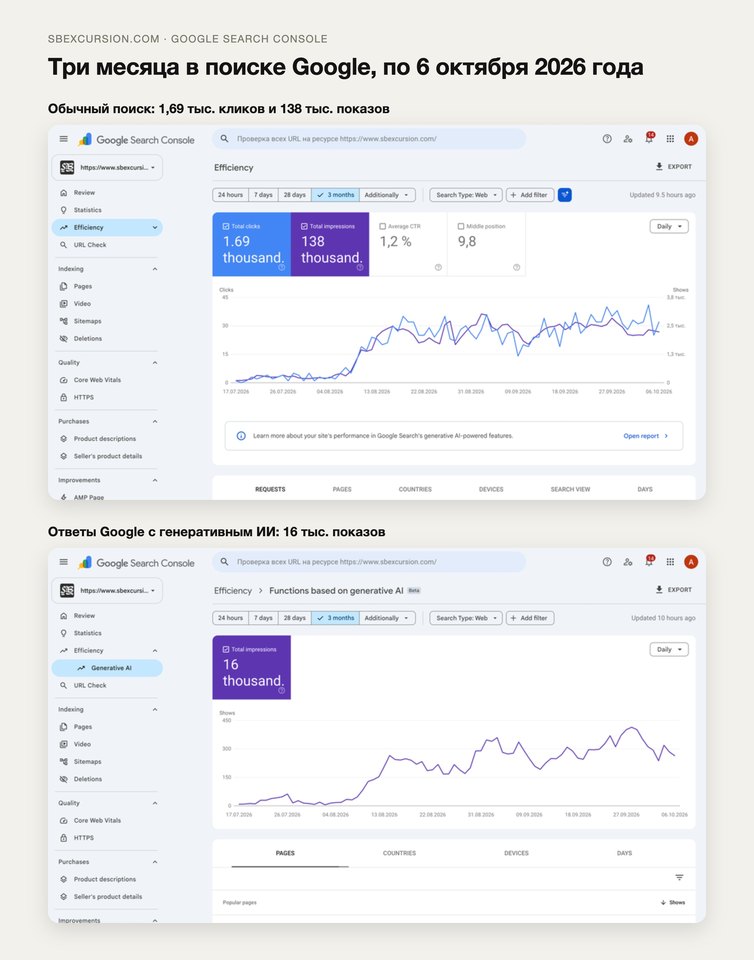Open the help icon in the Efficiency report window header

[607, 139]
